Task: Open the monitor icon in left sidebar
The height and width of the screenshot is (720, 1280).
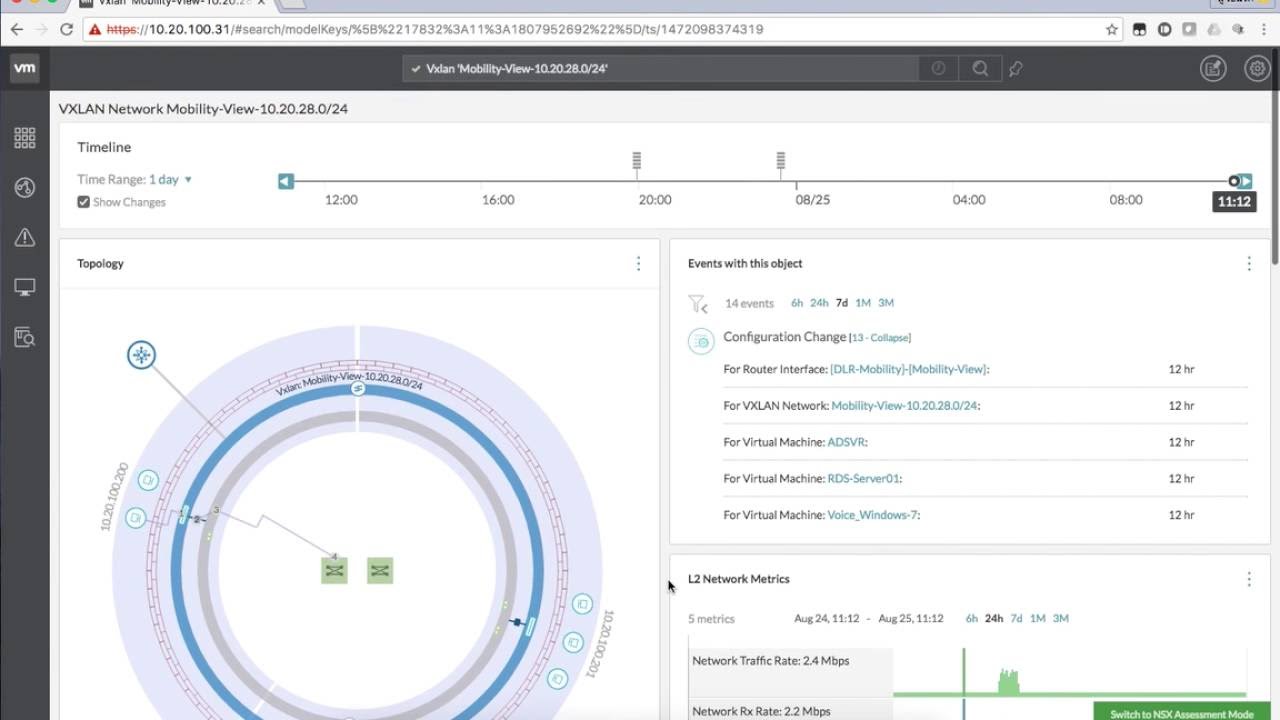Action: pyautogui.click(x=25, y=288)
